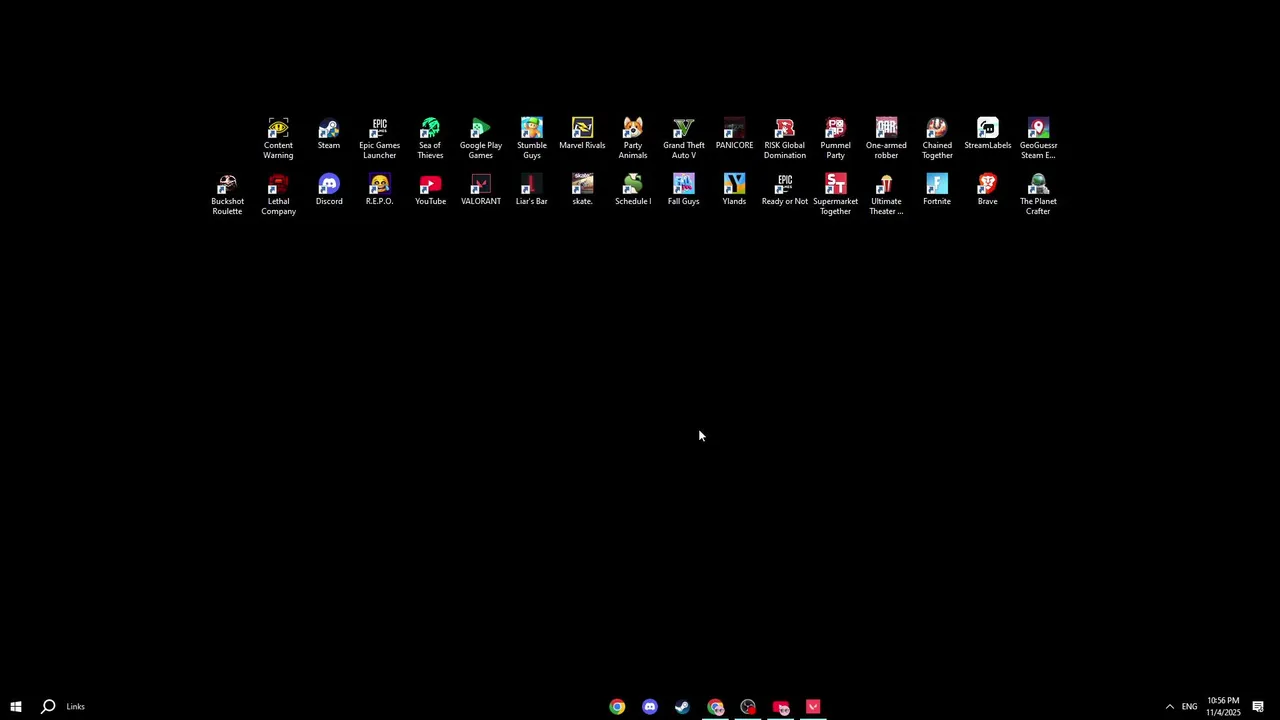Click the VALORANT desktop icon

pos(481,190)
